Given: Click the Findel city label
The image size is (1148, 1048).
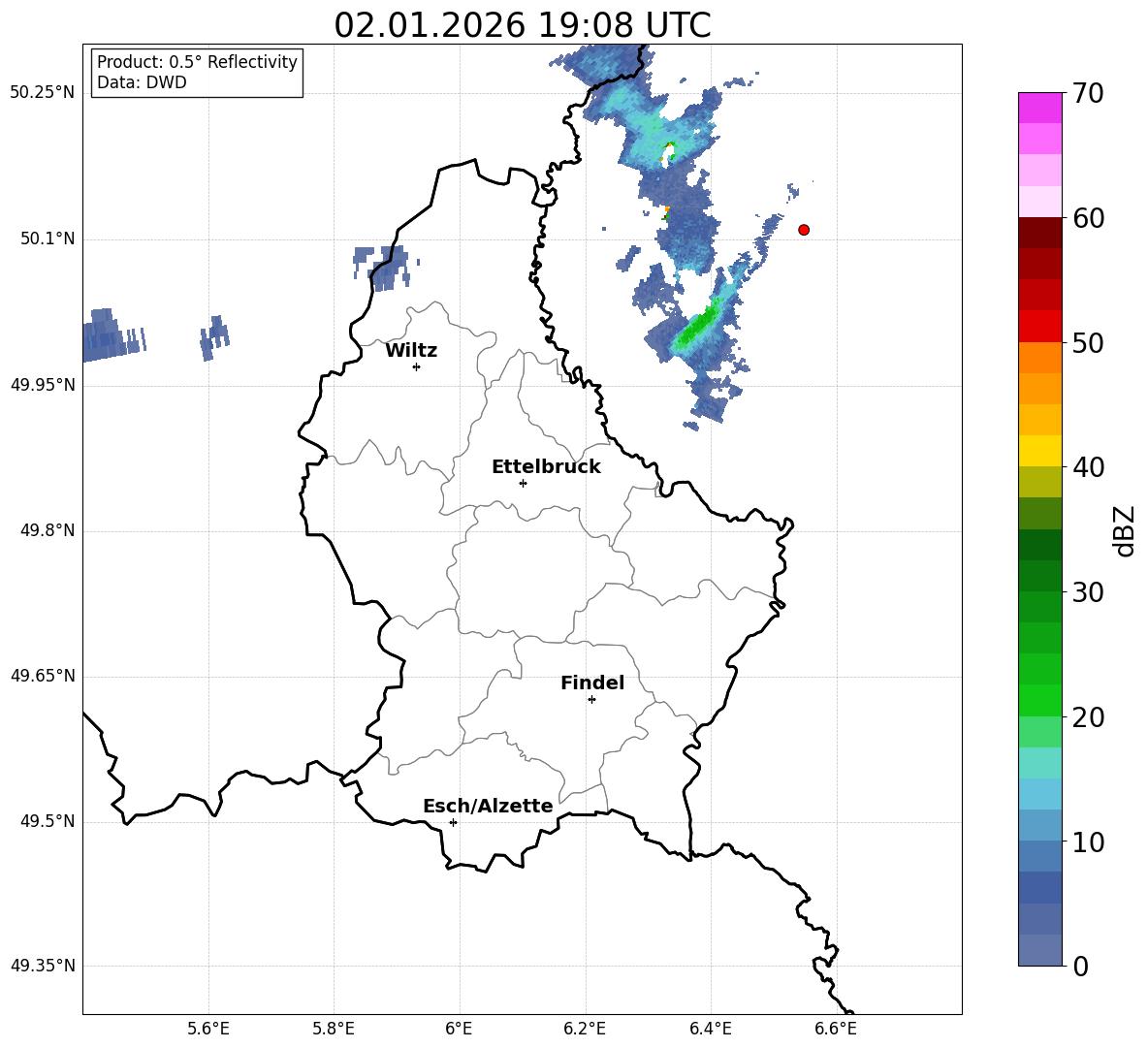Looking at the screenshot, I should [592, 683].
